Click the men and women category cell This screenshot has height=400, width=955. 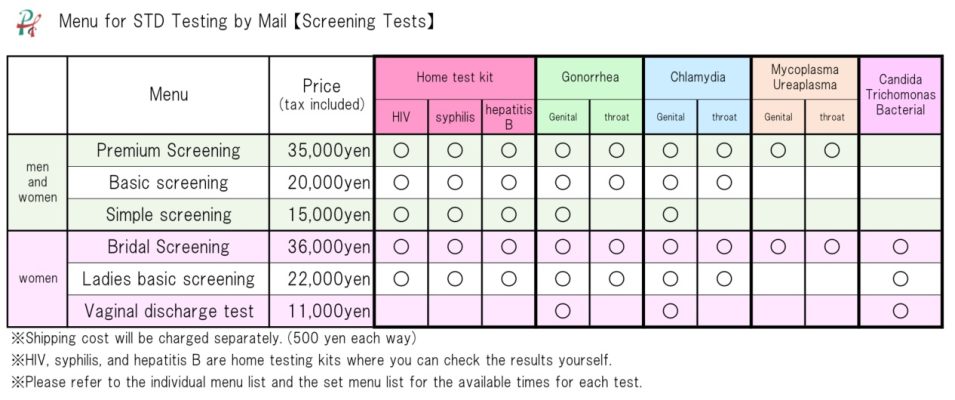(x=38, y=183)
